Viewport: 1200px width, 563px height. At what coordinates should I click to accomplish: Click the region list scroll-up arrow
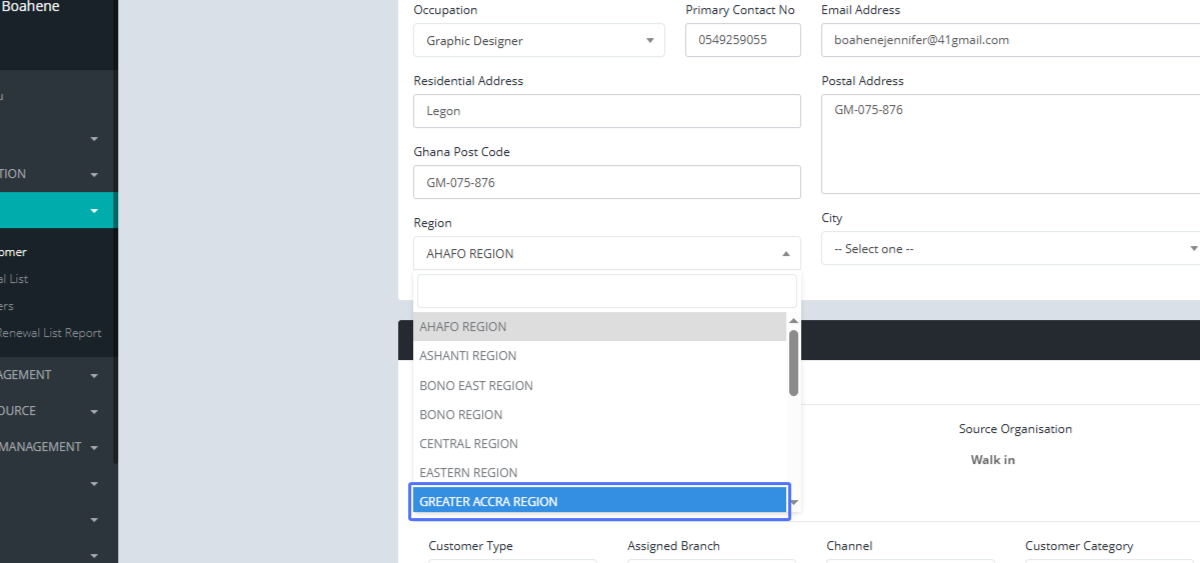pos(793,321)
